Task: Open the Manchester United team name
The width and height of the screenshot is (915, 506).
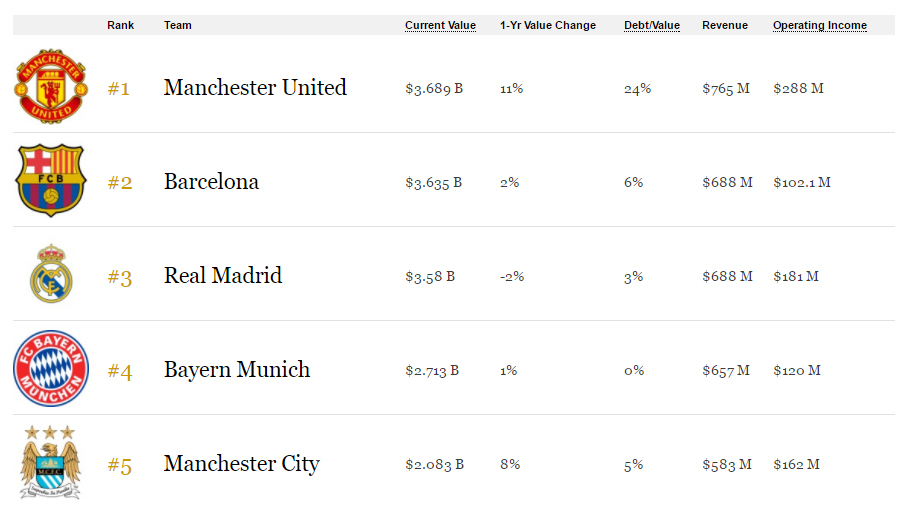Action: pos(255,88)
